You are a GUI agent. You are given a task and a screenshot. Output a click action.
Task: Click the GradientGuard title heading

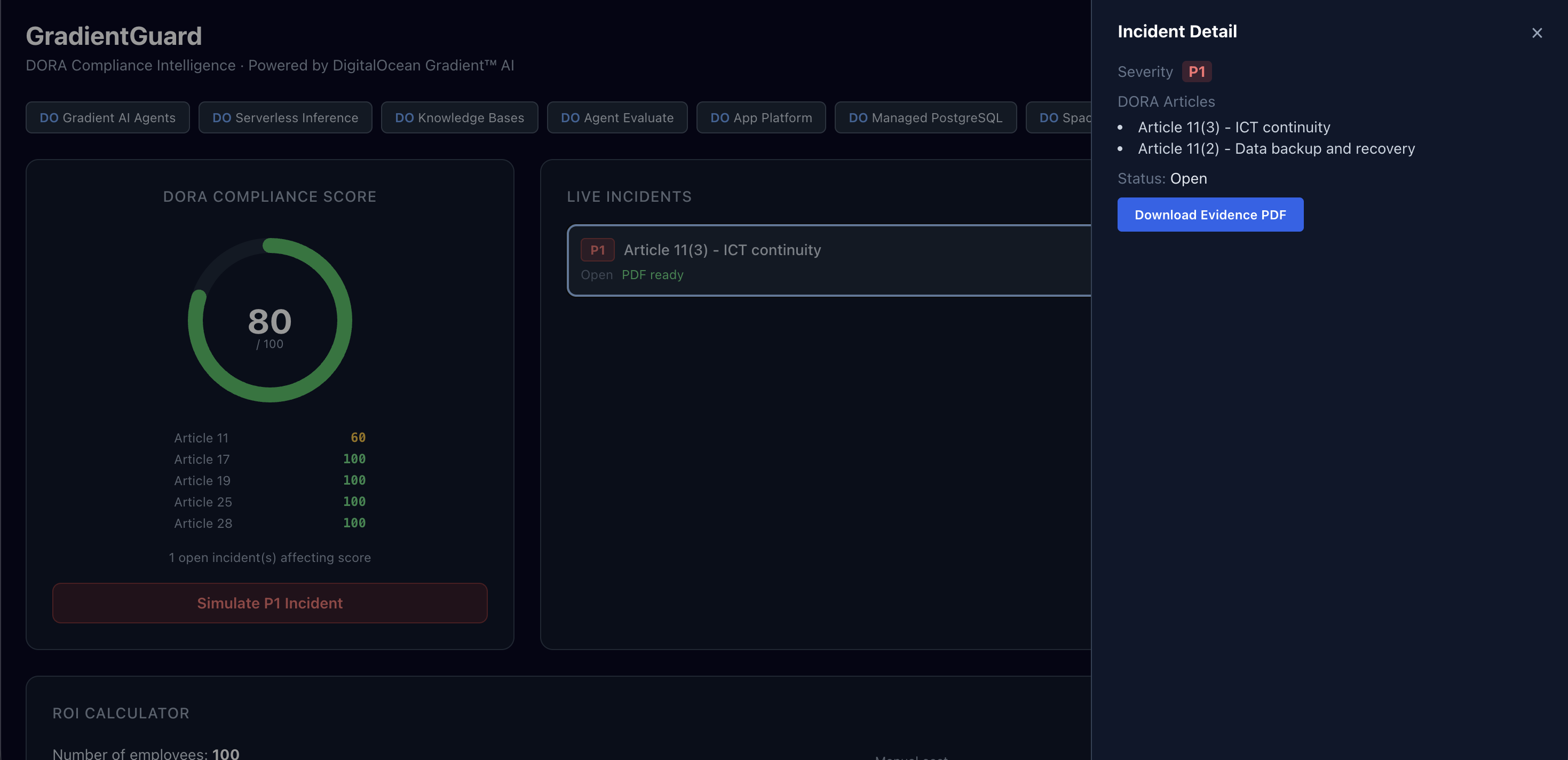[114, 36]
